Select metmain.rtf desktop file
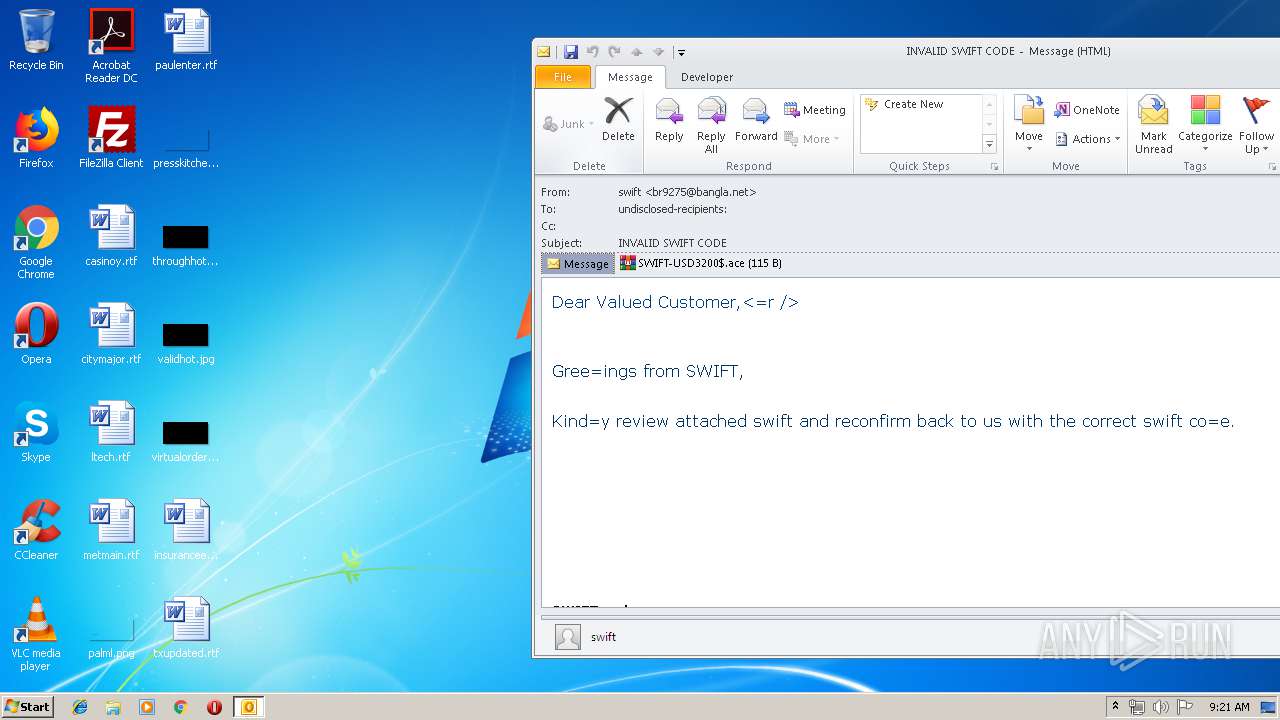1280x720 pixels. click(111, 530)
